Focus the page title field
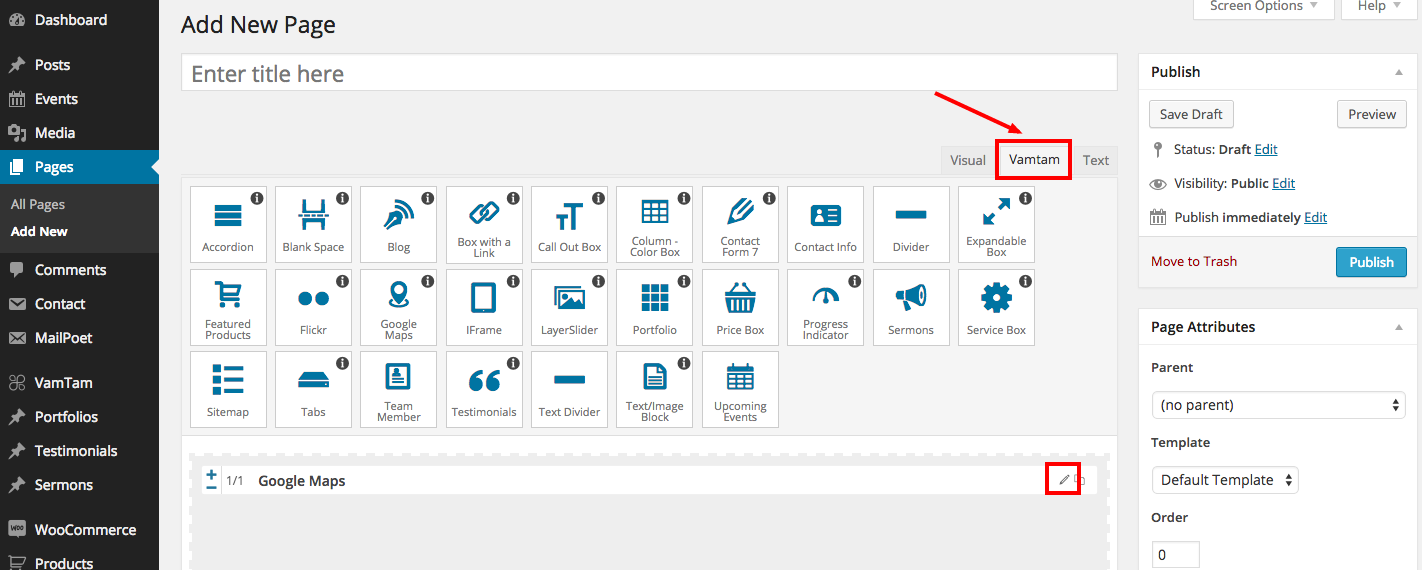Image resolution: width=1422 pixels, height=570 pixels. tap(649, 73)
